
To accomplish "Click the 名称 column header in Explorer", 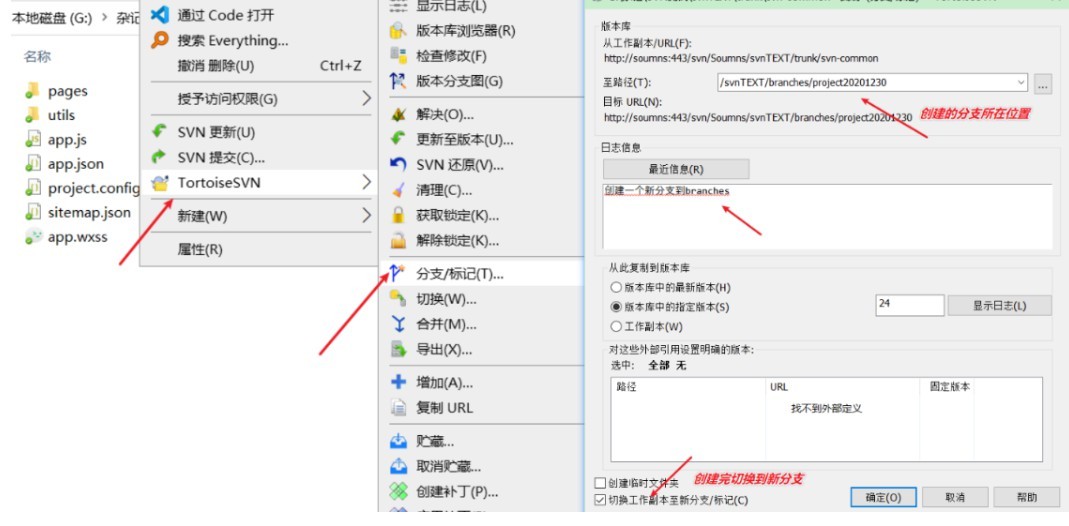I will [37, 57].
